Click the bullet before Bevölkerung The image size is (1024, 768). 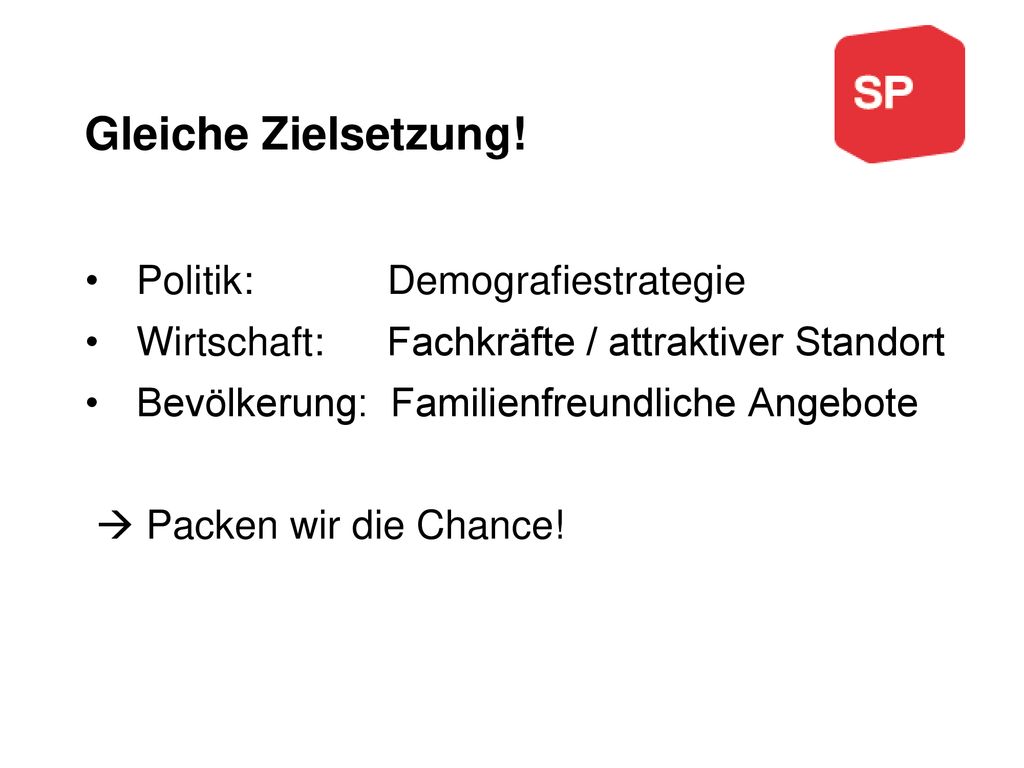(x=92, y=403)
